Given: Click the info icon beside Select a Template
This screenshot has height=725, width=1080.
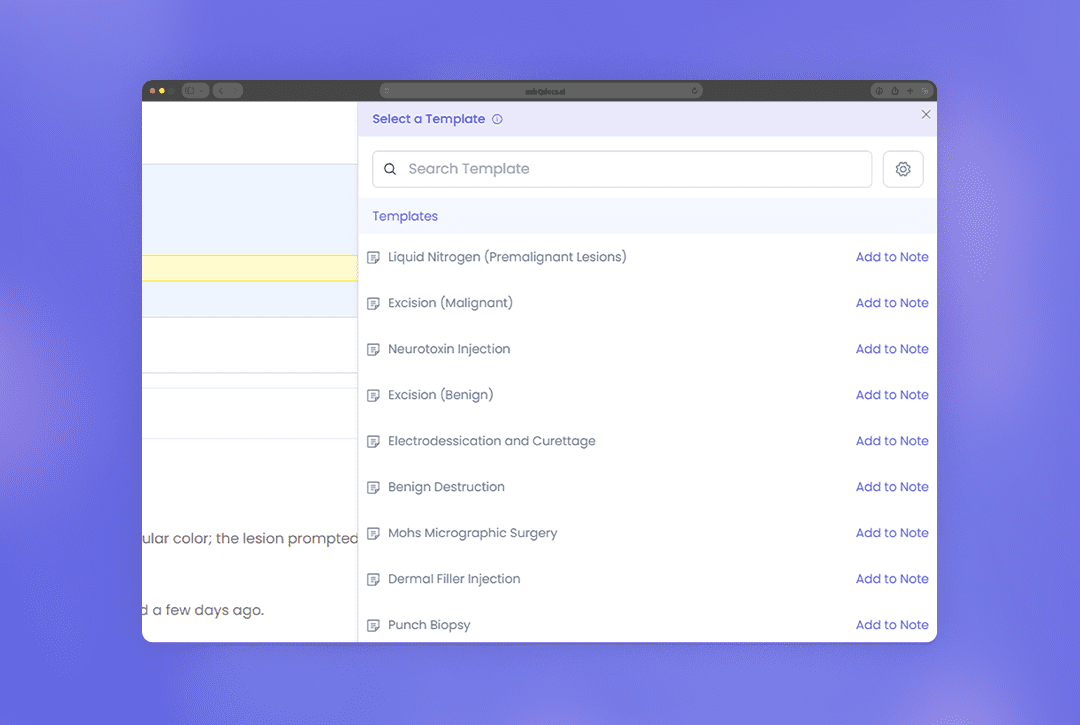Looking at the screenshot, I should [497, 119].
